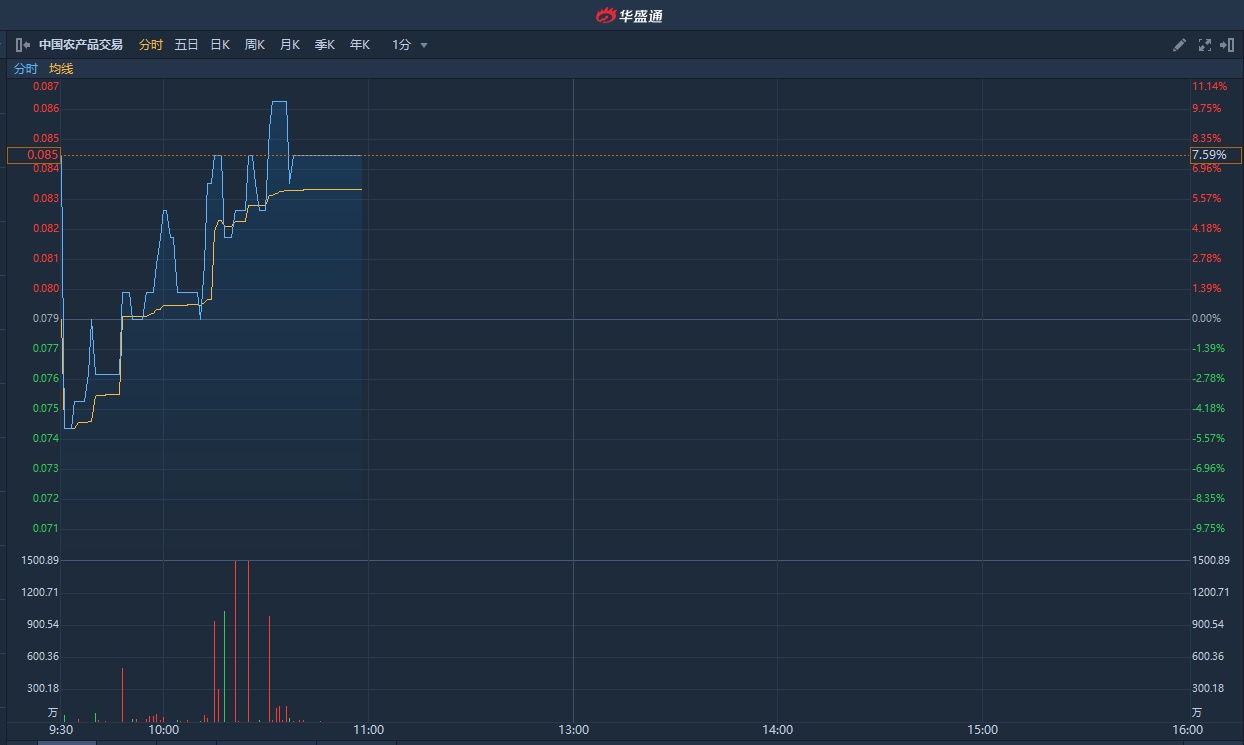Screen dimensions: 1244x745
Task: Click the 华盛通 logo in title bar
Action: [x=629, y=15]
